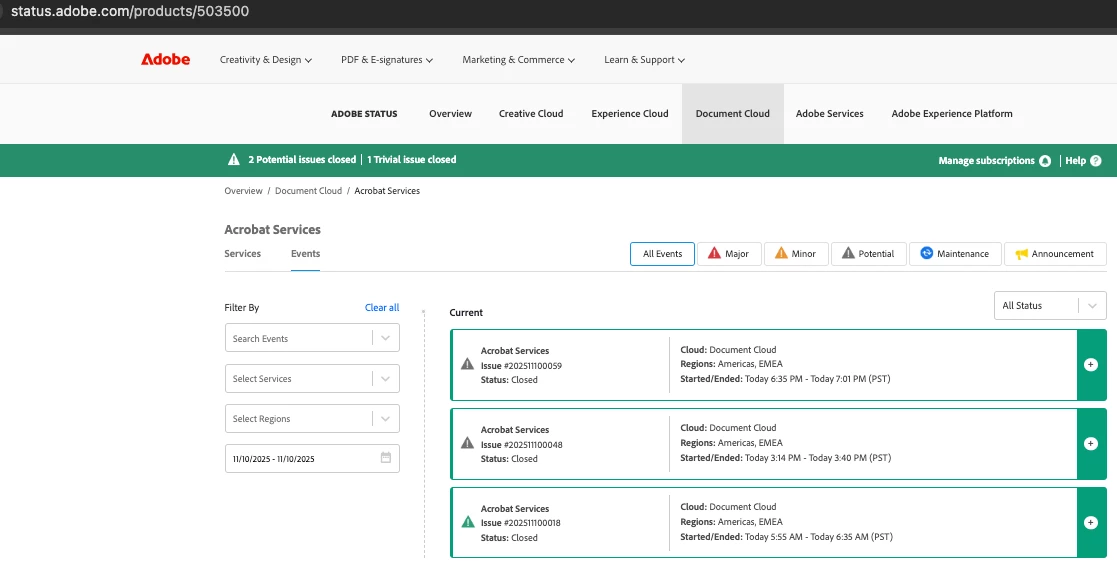The width and height of the screenshot is (1117, 573).
Task: Select the Document Cloud tab
Action: (x=732, y=113)
